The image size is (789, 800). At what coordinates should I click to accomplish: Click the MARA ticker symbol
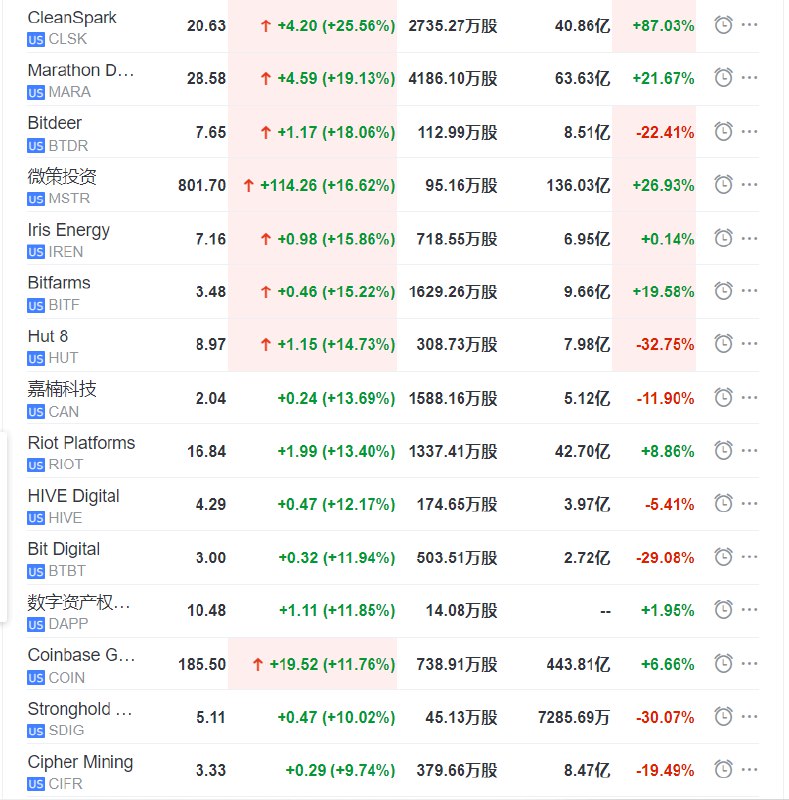69,92
